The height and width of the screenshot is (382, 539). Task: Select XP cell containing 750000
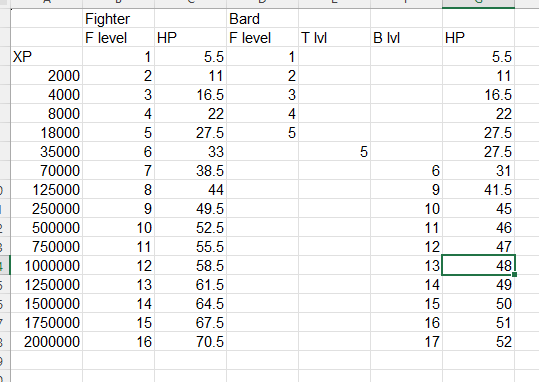[46, 247]
